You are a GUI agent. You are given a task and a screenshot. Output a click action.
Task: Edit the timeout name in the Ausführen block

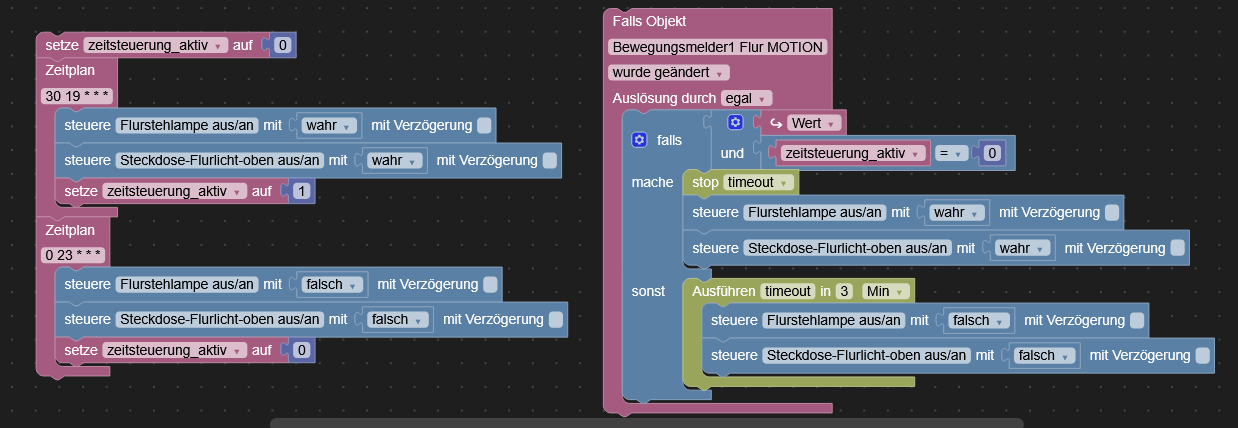[x=788, y=291]
